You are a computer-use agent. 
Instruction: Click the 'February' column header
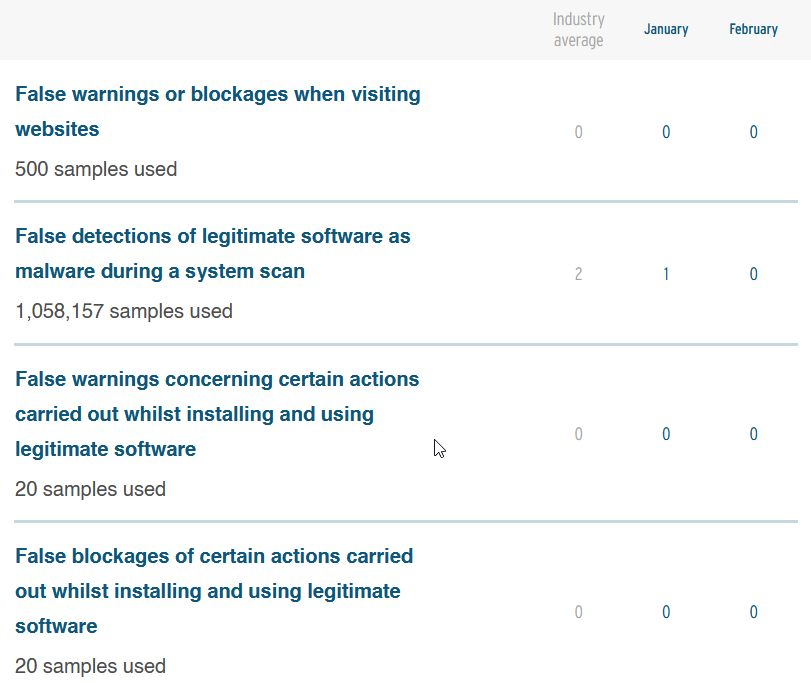(x=754, y=29)
